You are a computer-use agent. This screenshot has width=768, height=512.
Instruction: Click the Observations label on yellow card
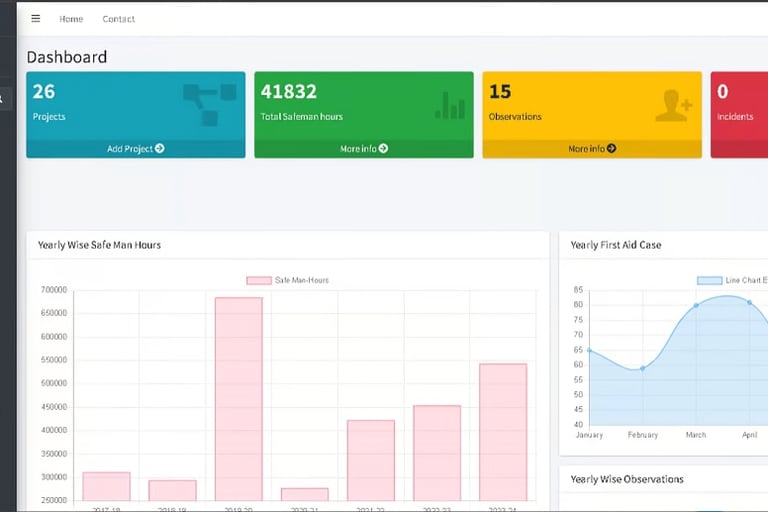tap(515, 117)
